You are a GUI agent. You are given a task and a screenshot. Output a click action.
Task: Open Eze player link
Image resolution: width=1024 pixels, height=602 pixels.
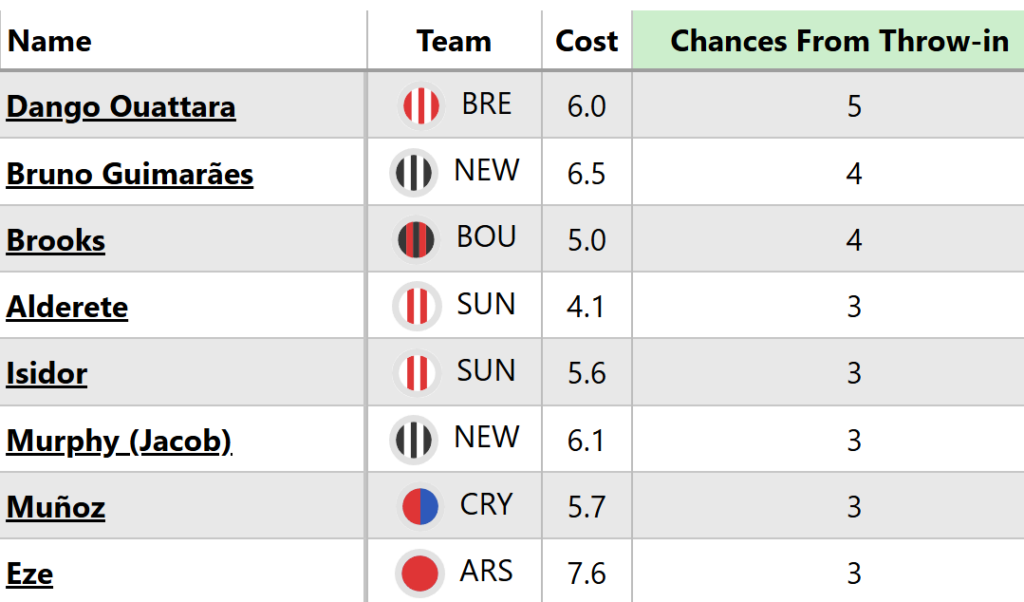[x=30, y=575]
